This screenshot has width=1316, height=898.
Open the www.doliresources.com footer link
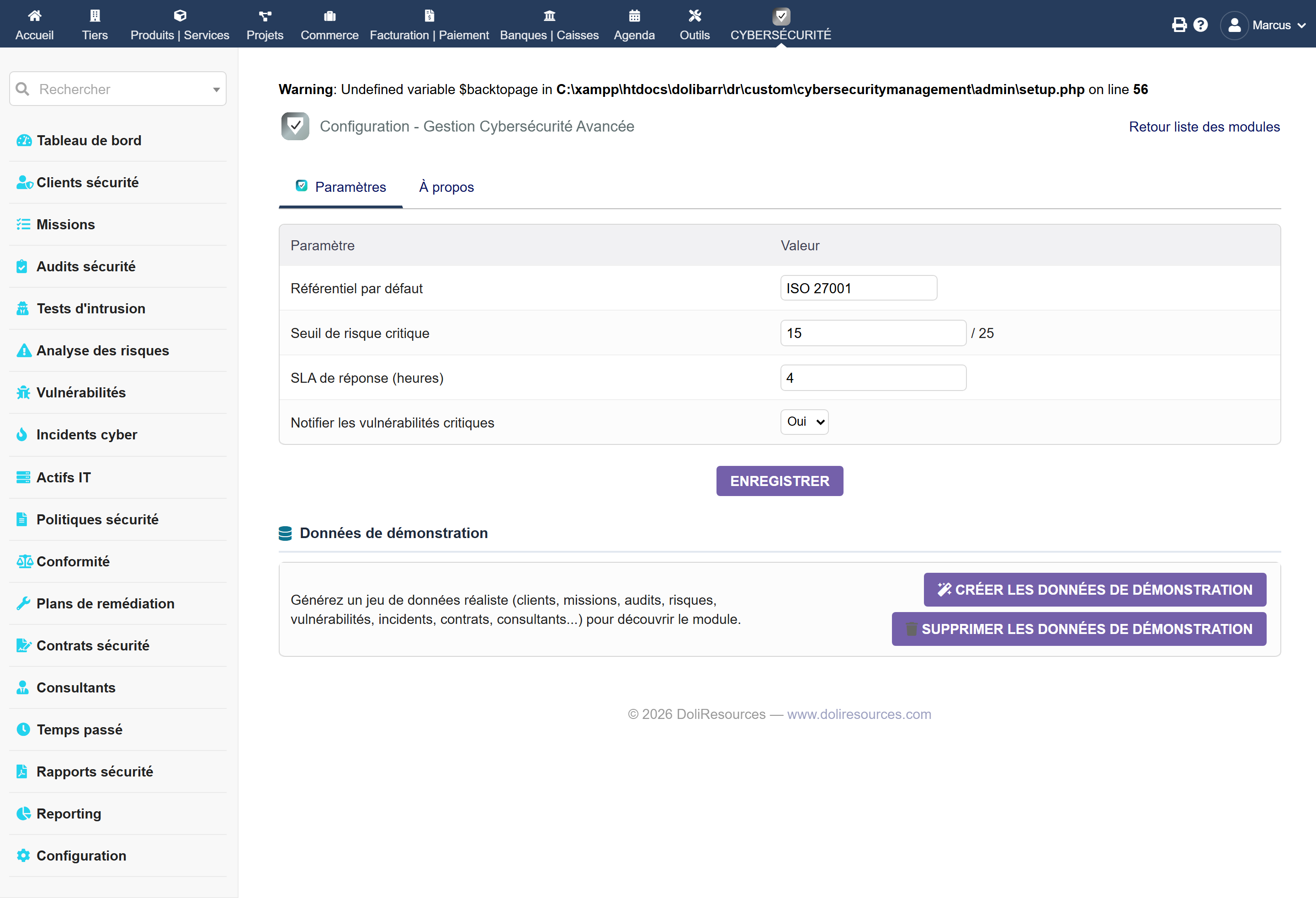[x=859, y=714]
